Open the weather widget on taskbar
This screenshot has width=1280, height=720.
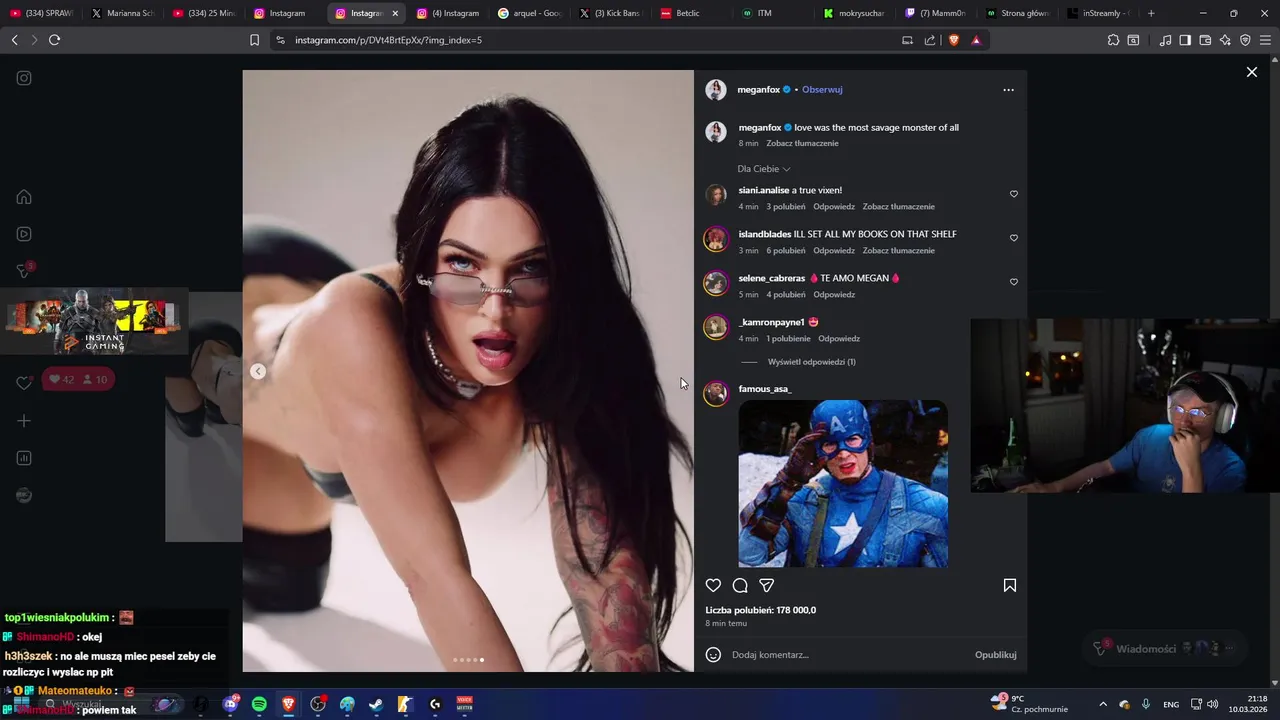1028,704
